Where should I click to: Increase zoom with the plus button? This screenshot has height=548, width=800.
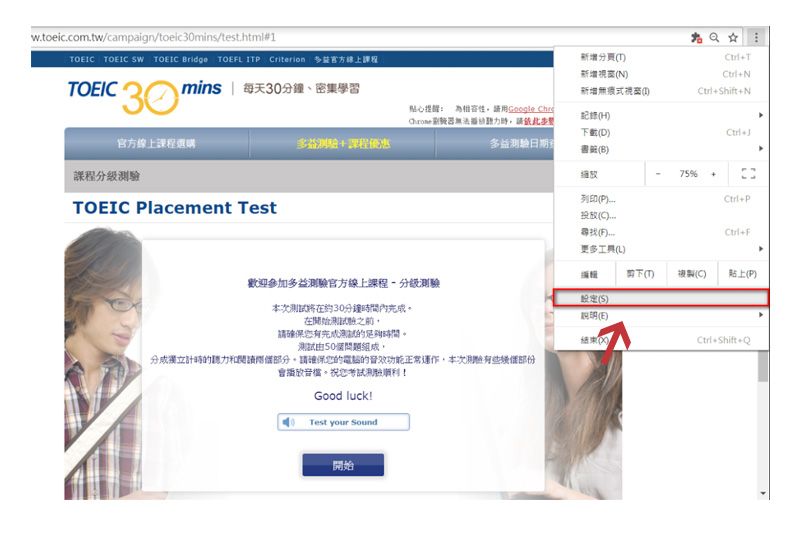(713, 174)
